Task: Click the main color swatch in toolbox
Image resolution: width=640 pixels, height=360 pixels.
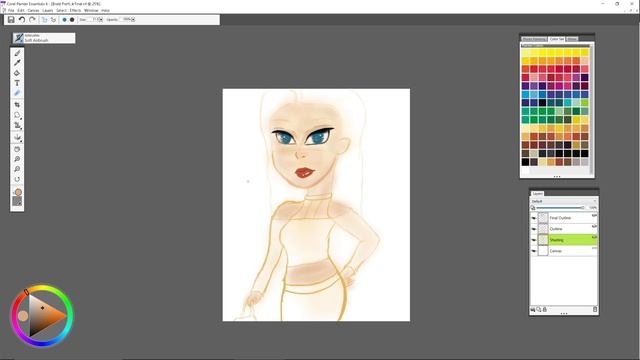Action: coord(18,192)
